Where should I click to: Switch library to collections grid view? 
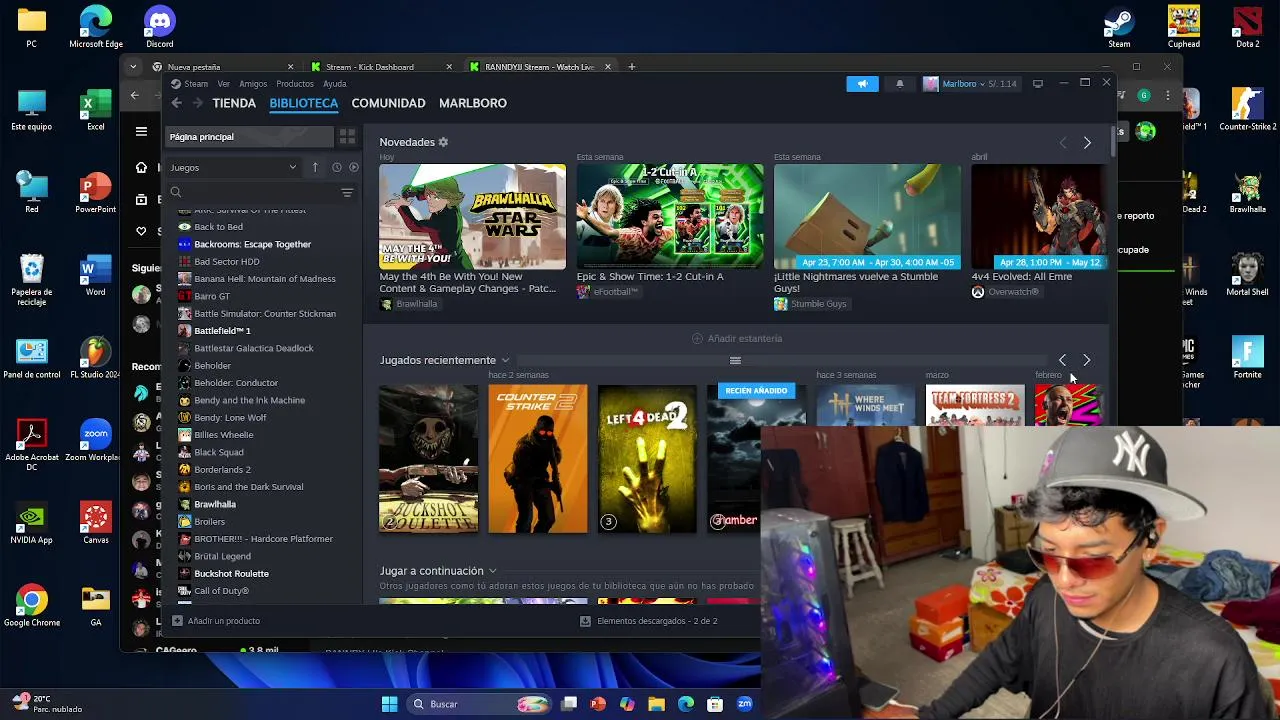pyautogui.click(x=347, y=137)
